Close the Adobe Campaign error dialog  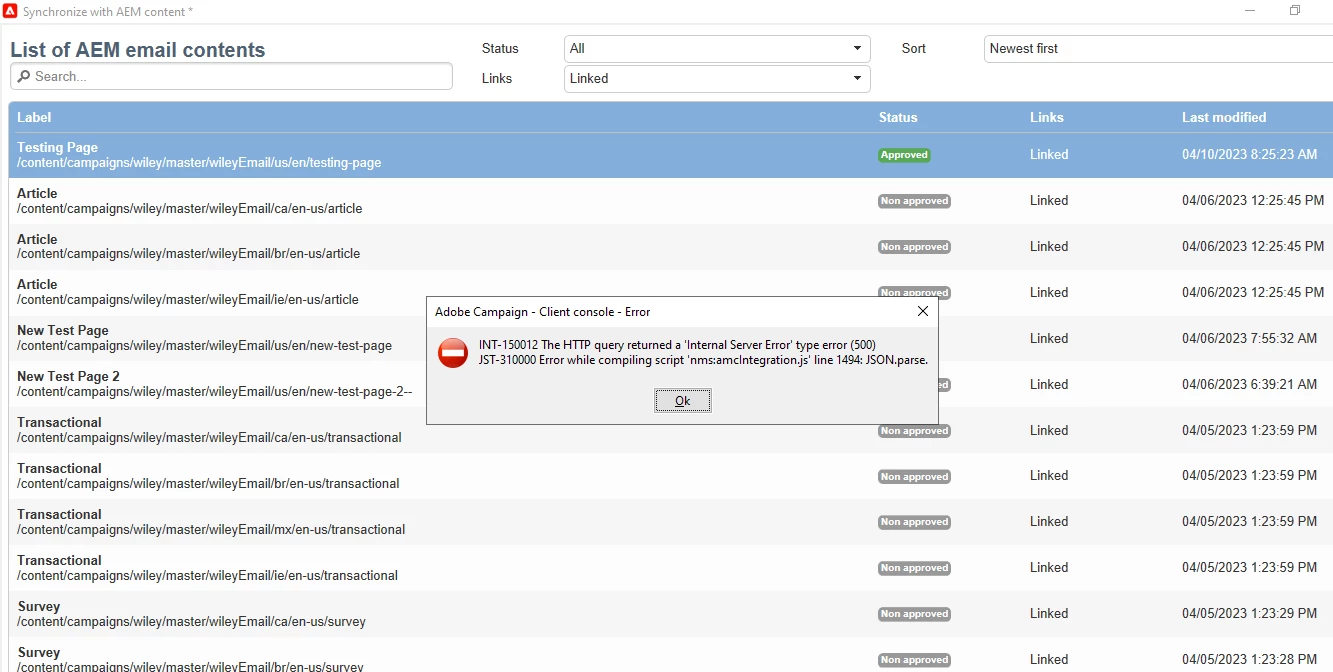(922, 312)
